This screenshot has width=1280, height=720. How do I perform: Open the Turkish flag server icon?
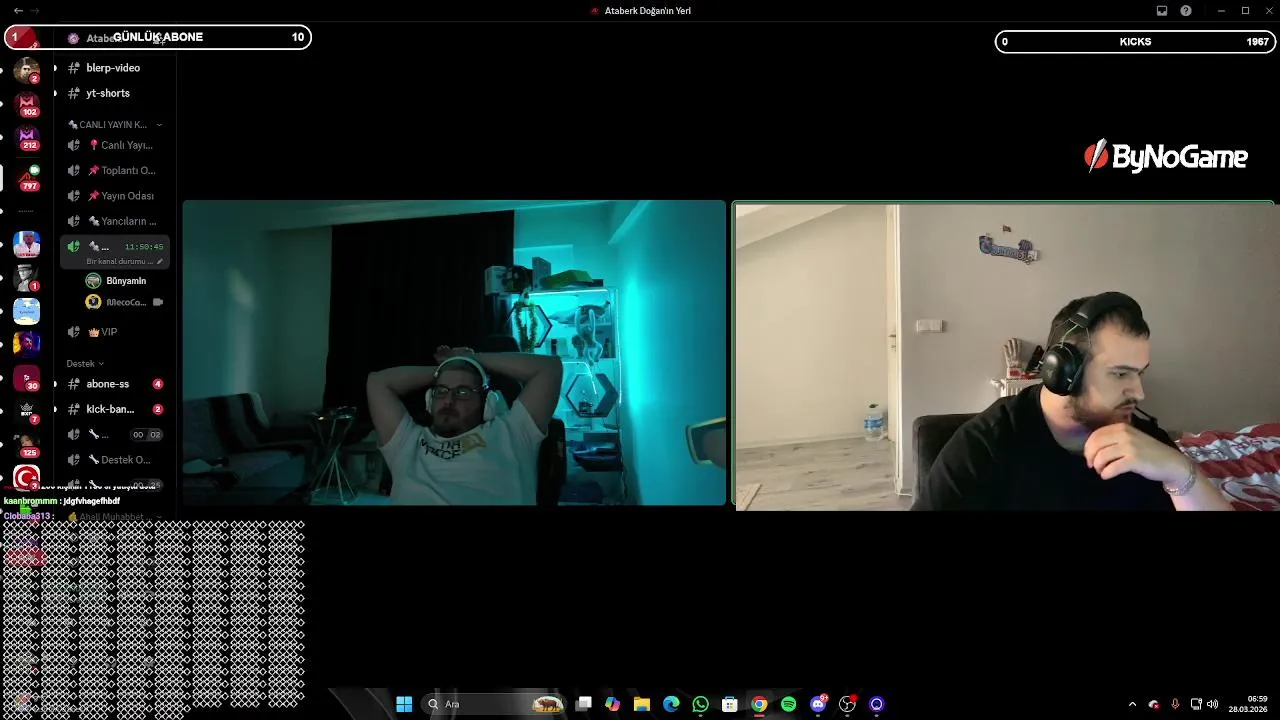pyautogui.click(x=27, y=478)
